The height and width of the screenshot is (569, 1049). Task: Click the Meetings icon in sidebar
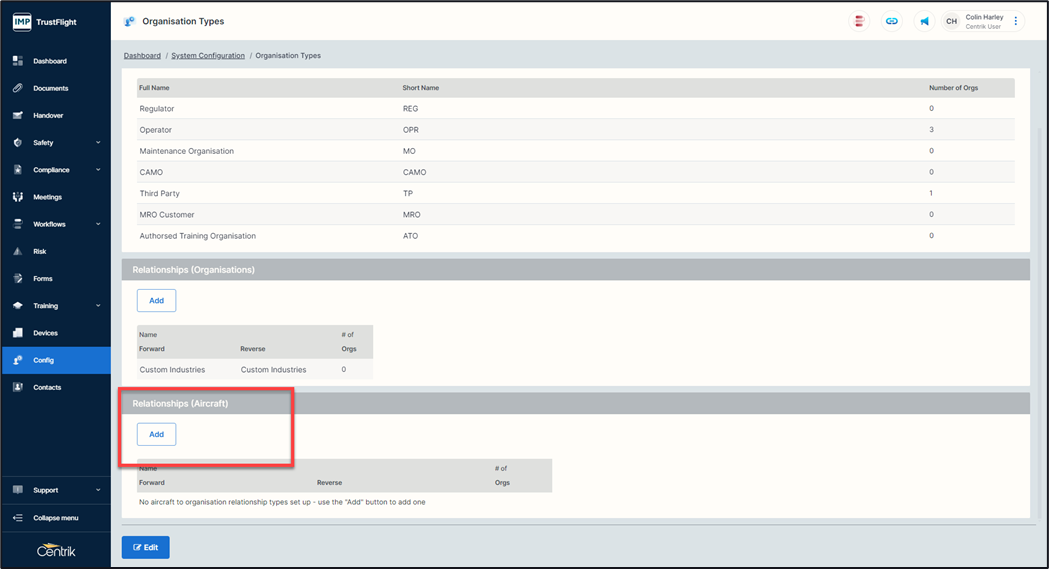point(18,197)
